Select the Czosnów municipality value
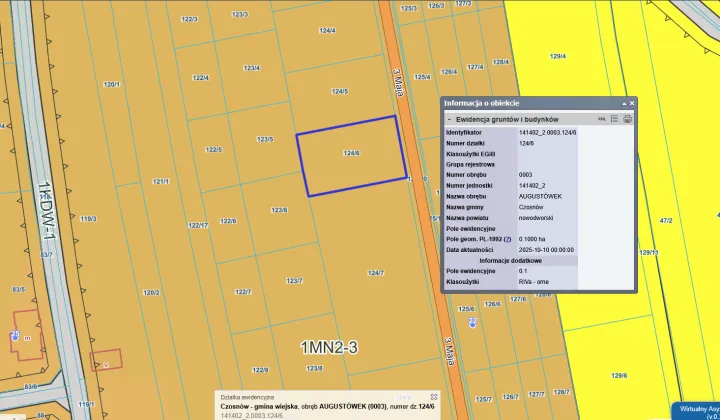 [531, 207]
